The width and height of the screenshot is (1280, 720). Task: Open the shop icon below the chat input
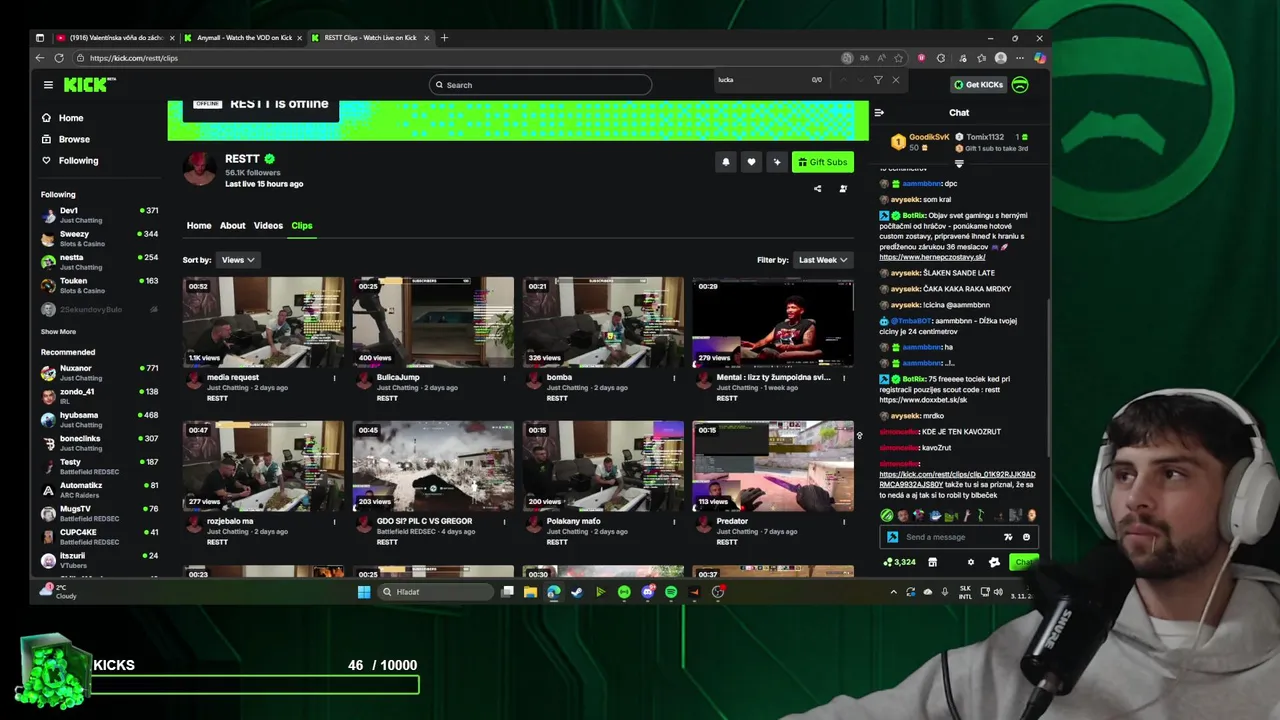tap(932, 562)
